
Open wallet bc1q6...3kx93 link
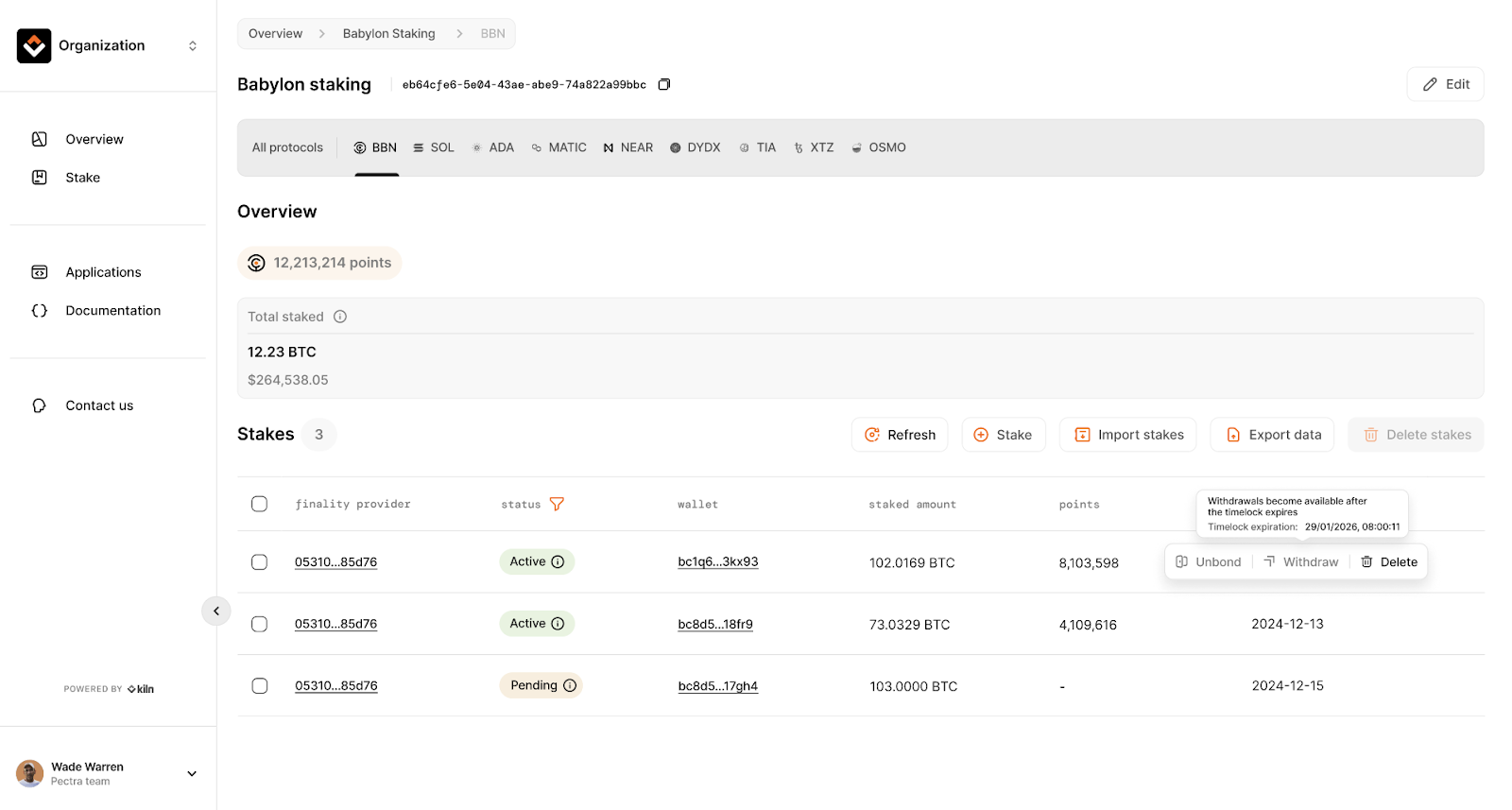coord(718,561)
